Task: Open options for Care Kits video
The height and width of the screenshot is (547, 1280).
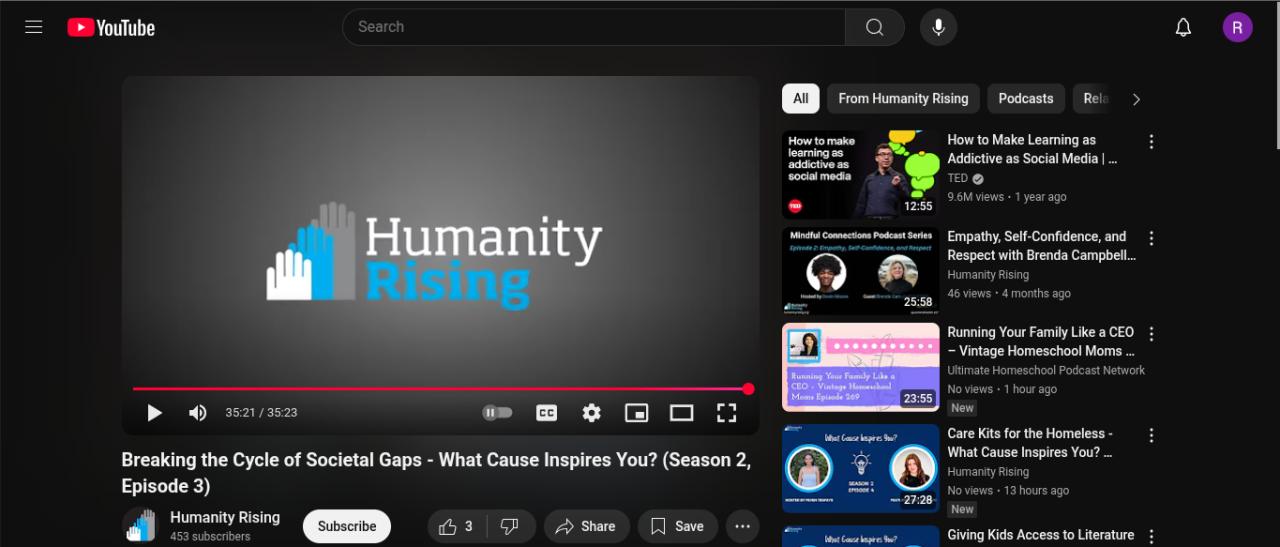Action: point(1151,436)
